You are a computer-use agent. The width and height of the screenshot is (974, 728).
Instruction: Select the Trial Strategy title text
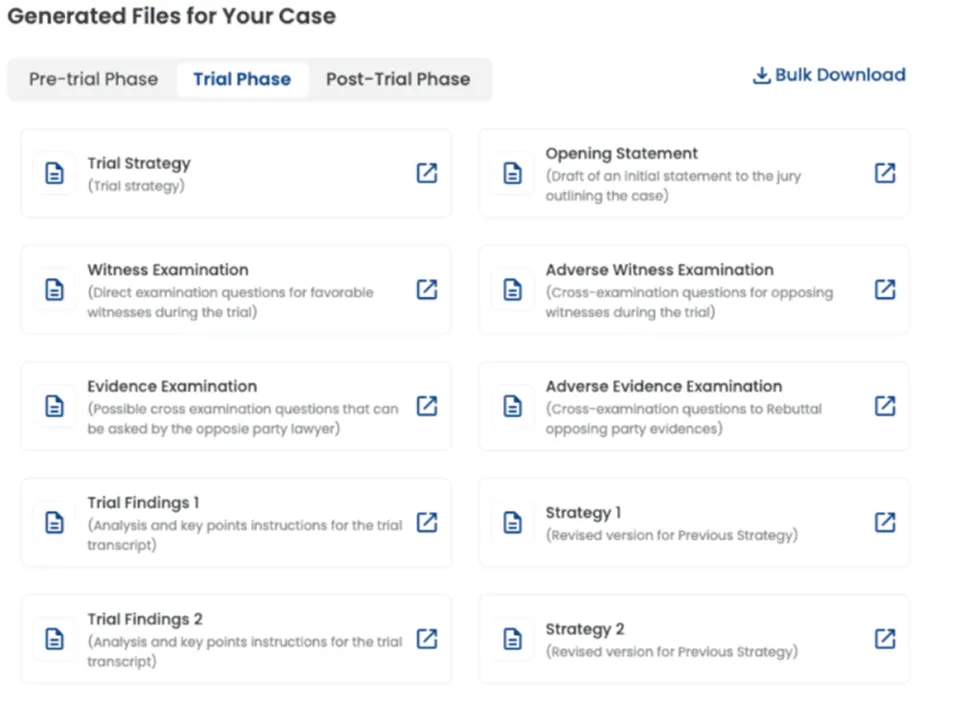pyautogui.click(x=139, y=163)
